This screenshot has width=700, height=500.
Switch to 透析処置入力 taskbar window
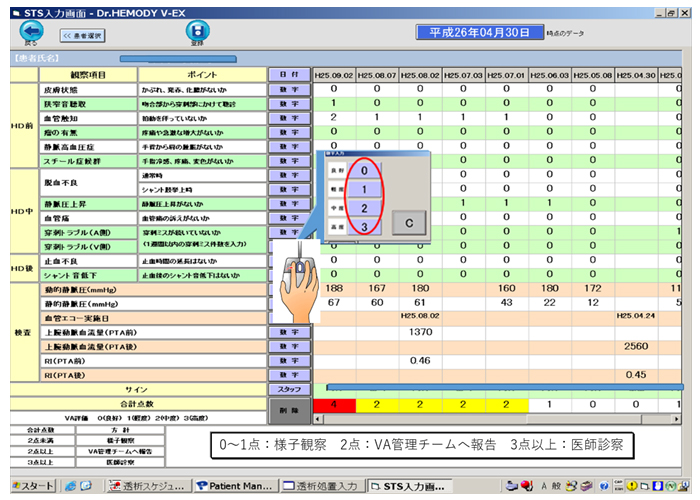(x=319, y=486)
